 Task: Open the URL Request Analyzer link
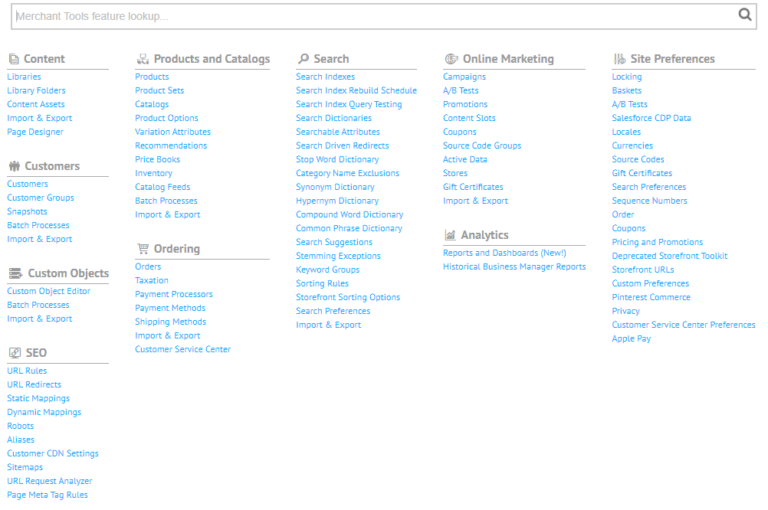(47, 481)
